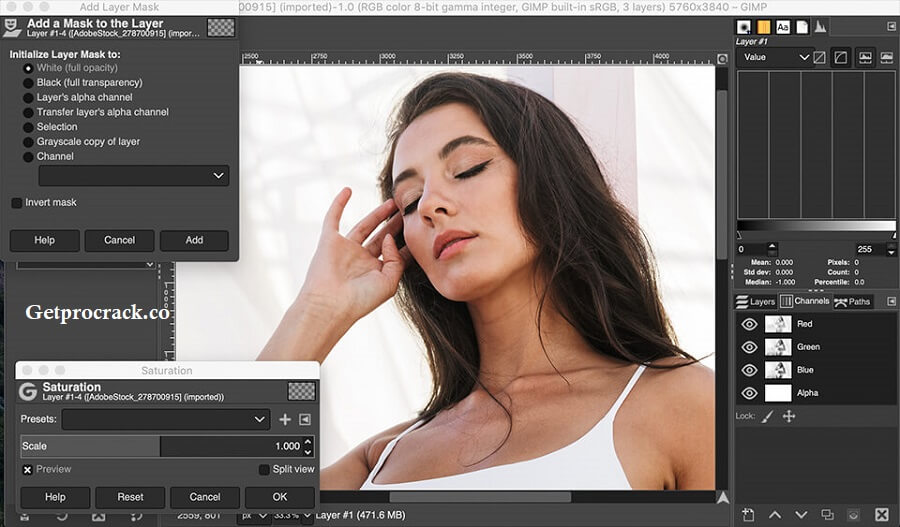900x527 pixels.
Task: Click the Scale slider in Saturation dialog
Action: click(161, 446)
